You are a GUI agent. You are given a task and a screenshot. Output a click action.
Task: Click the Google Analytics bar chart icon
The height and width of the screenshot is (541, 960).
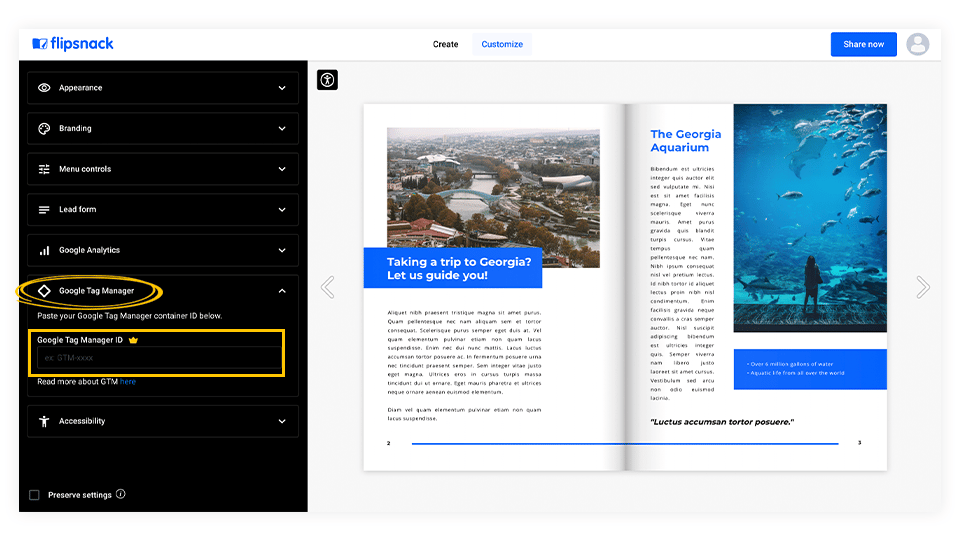coord(44,250)
